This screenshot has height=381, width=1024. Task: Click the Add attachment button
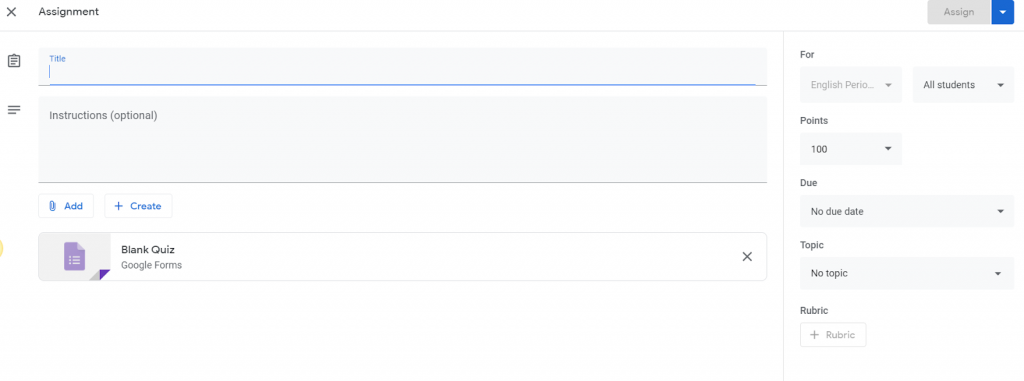66,206
